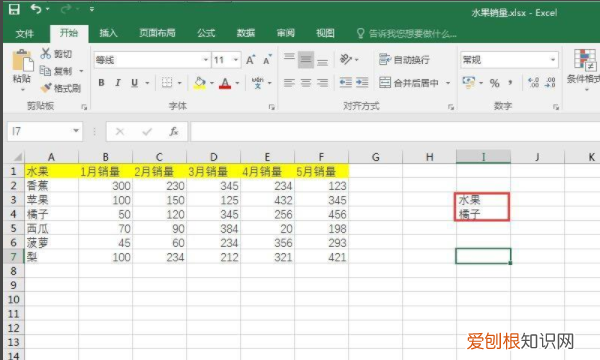Switch to the 数据 Data tab
Image resolution: width=600 pixels, height=360 pixels.
246,33
